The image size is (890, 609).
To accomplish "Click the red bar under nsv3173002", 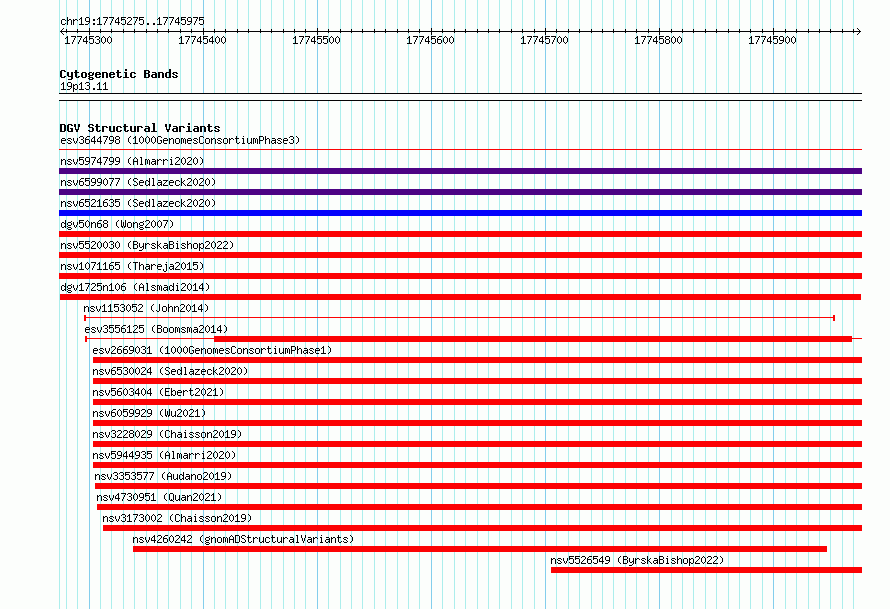I will [x=482, y=528].
